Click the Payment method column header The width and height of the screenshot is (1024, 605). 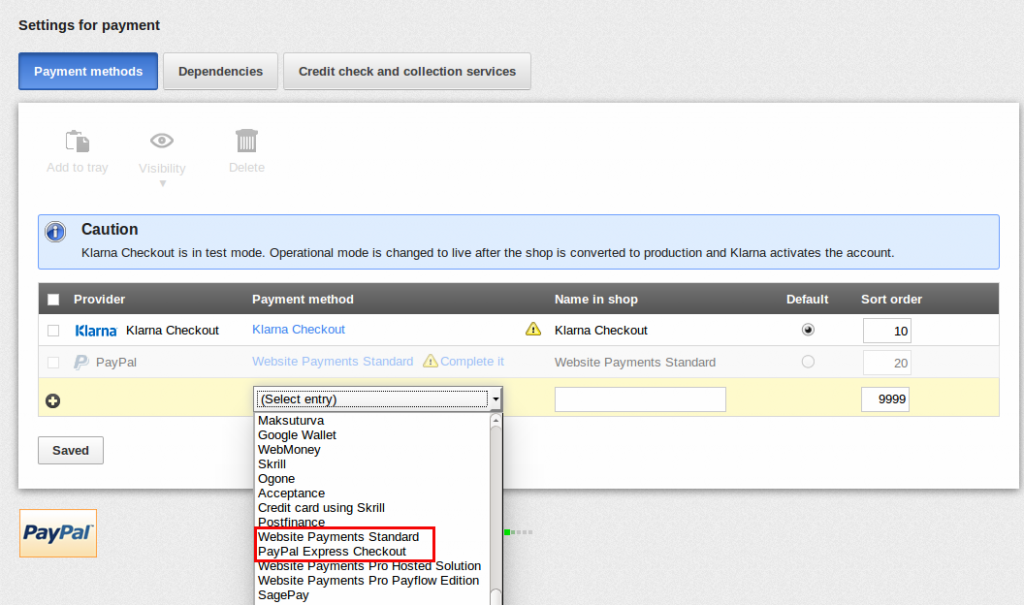coord(303,299)
